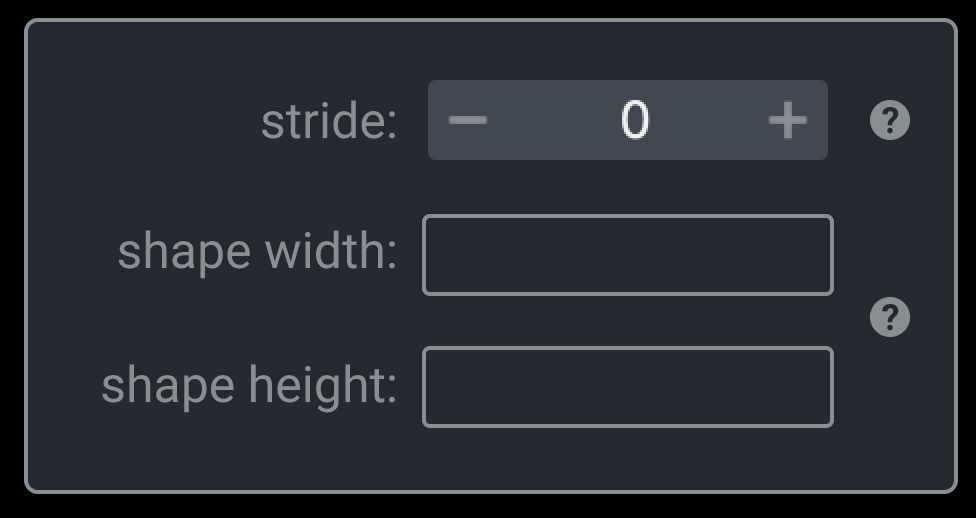Click the zero in the stride control
The height and width of the screenshot is (518, 976).
(634, 120)
